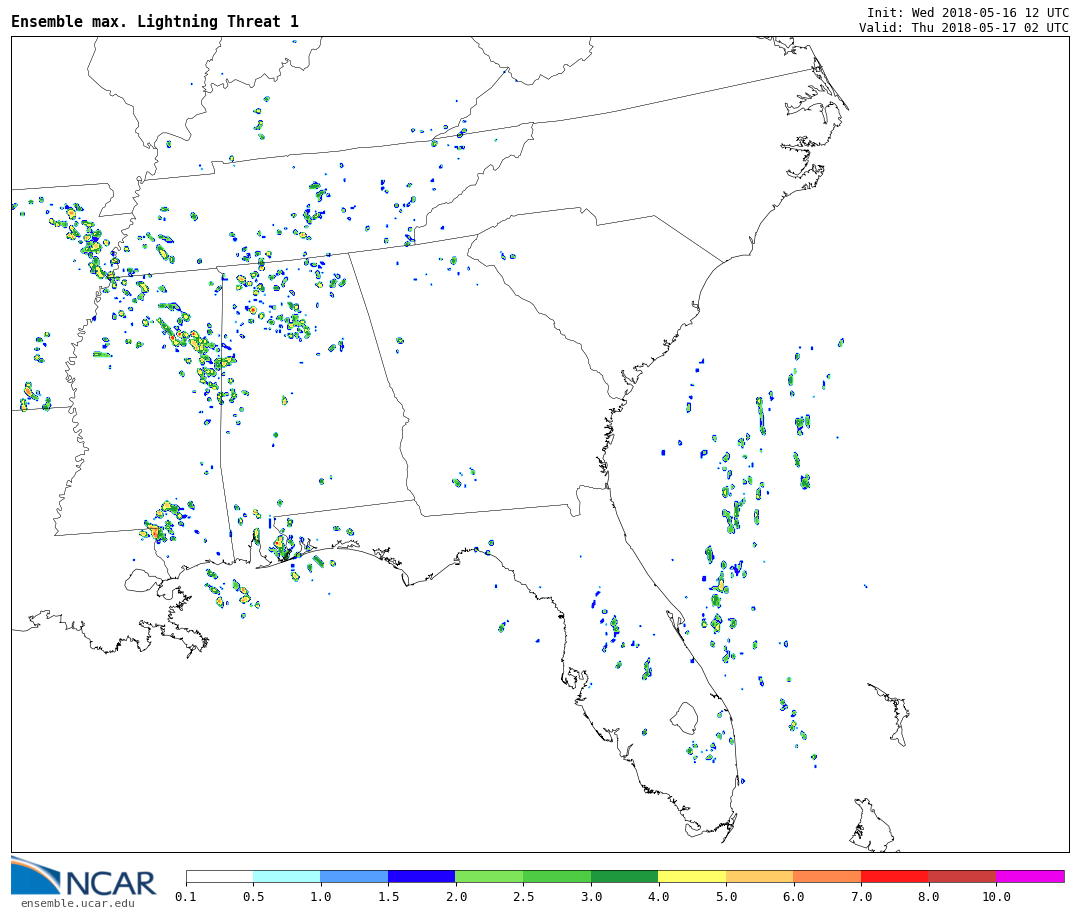The image size is (1080, 915).
Task: Pick the light cyan 0.5–1.0 colorbar segment
Action: [x=287, y=876]
